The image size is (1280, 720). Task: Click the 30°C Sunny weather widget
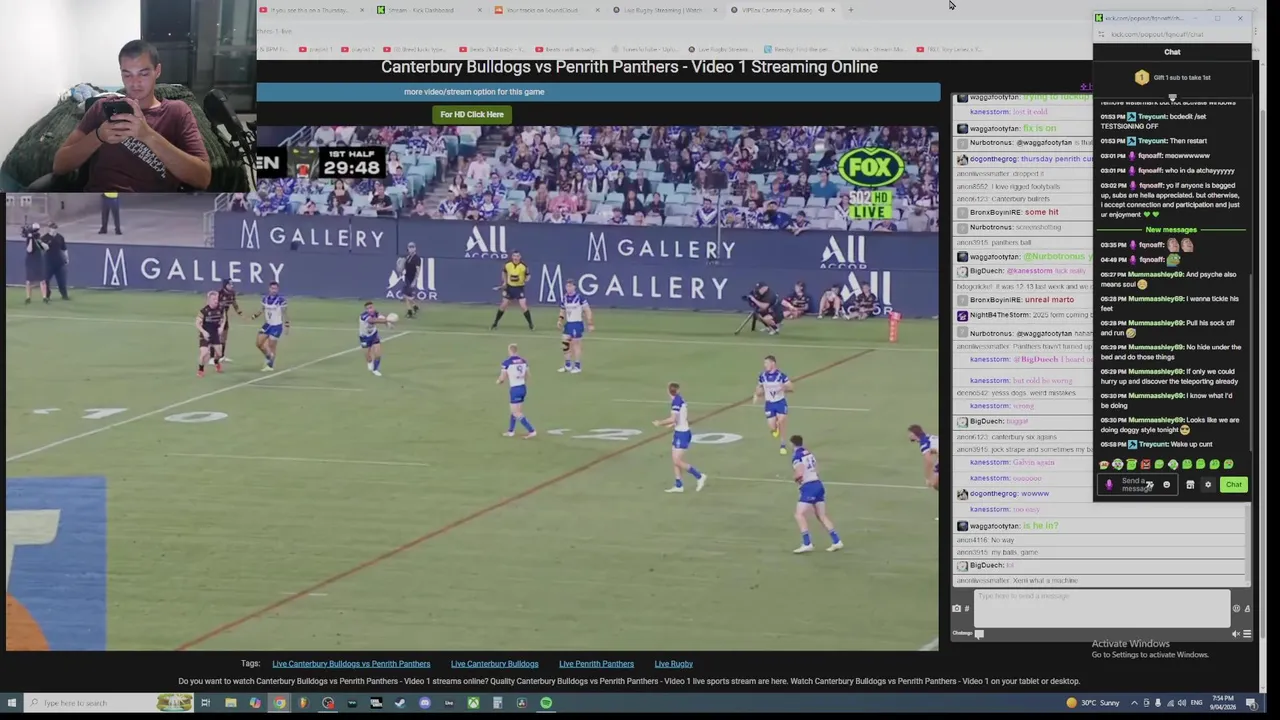coord(1093,703)
